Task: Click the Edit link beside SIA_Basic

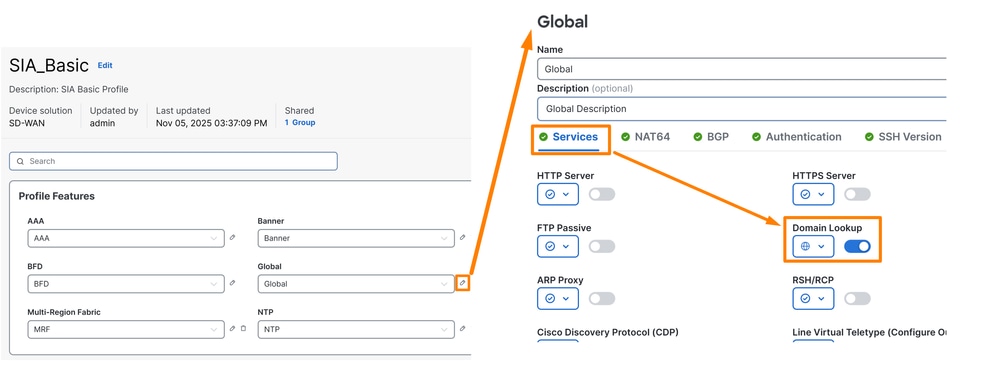Action: pyautogui.click(x=105, y=65)
